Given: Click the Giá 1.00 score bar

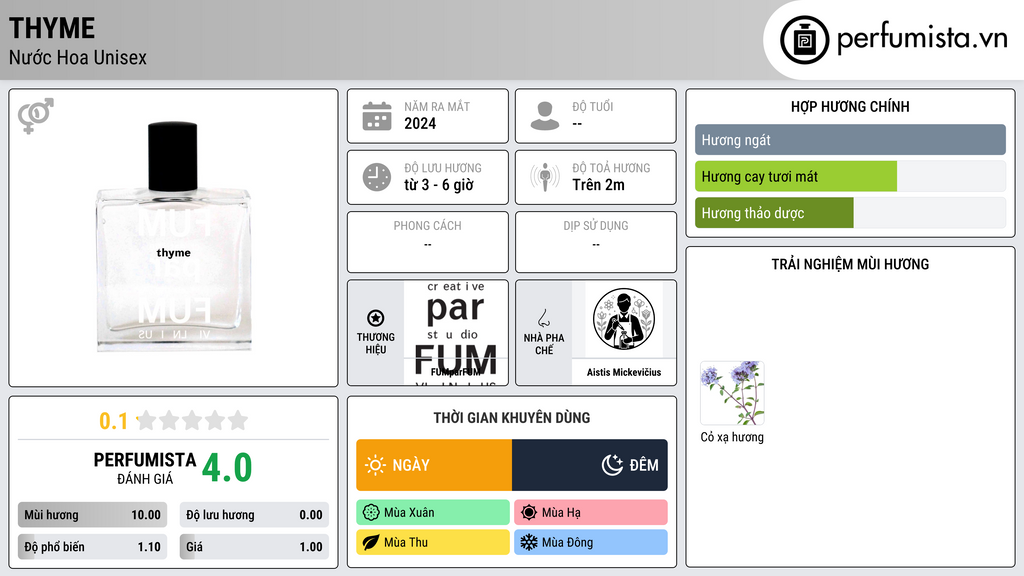Looking at the screenshot, I should 254,547.
